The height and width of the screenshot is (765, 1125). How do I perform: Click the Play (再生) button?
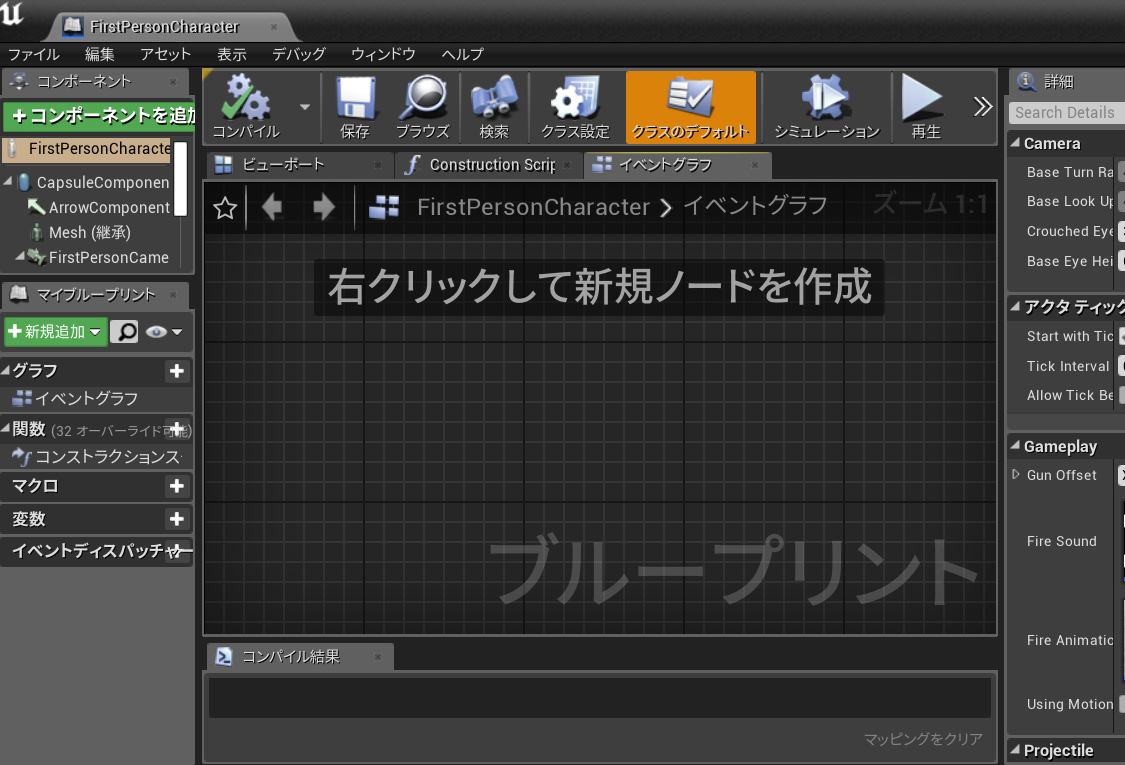click(925, 106)
